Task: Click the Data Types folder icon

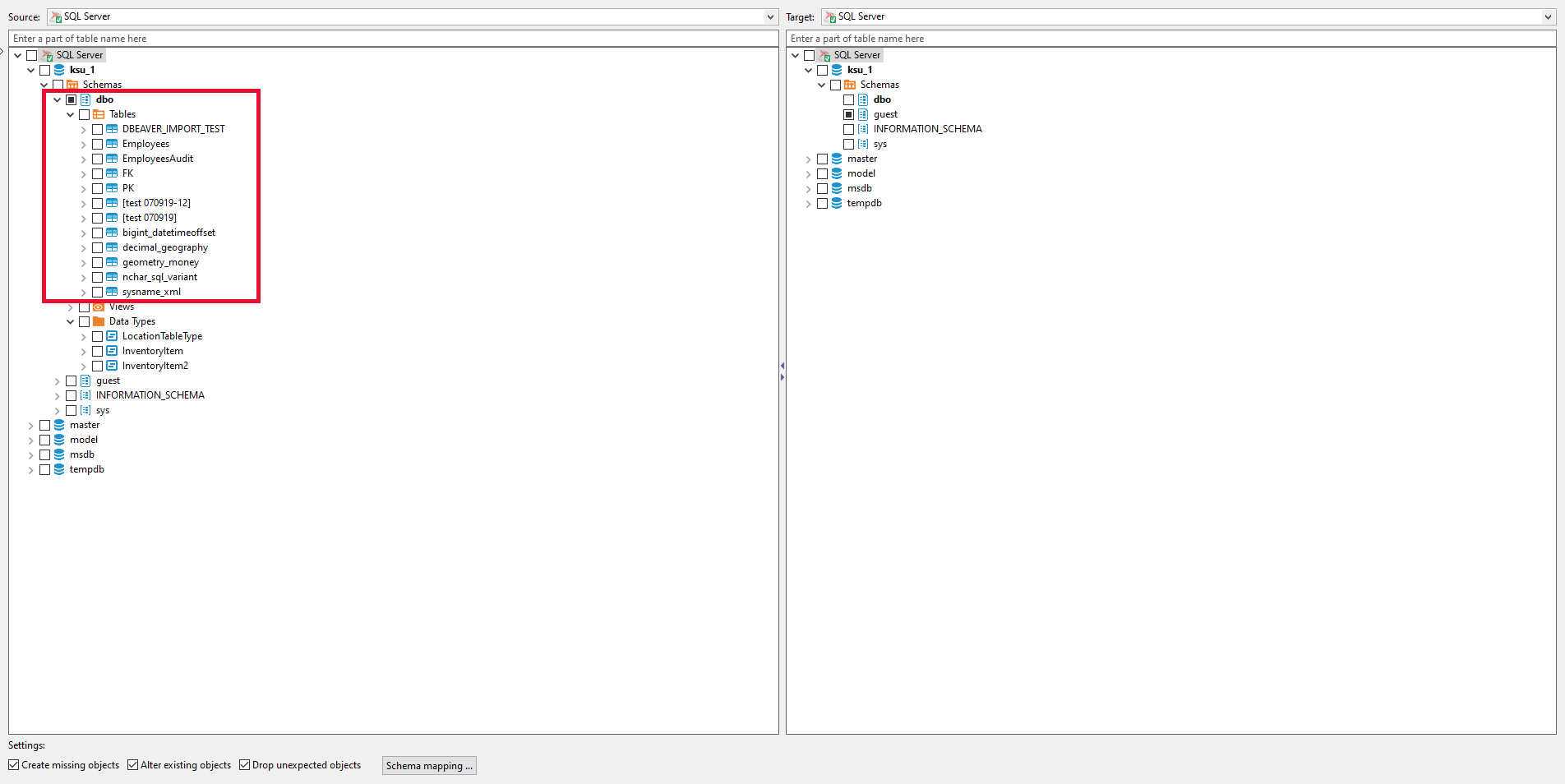Action: tap(97, 321)
